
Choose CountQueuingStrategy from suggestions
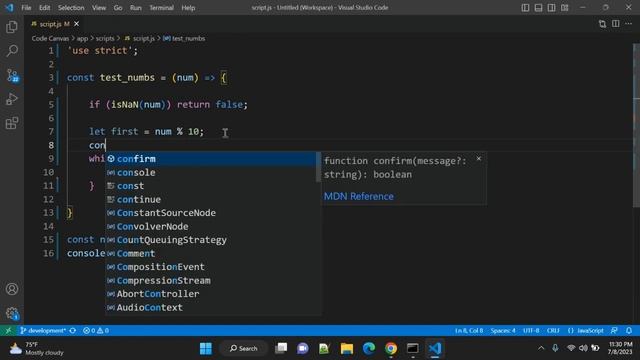coord(211,240)
